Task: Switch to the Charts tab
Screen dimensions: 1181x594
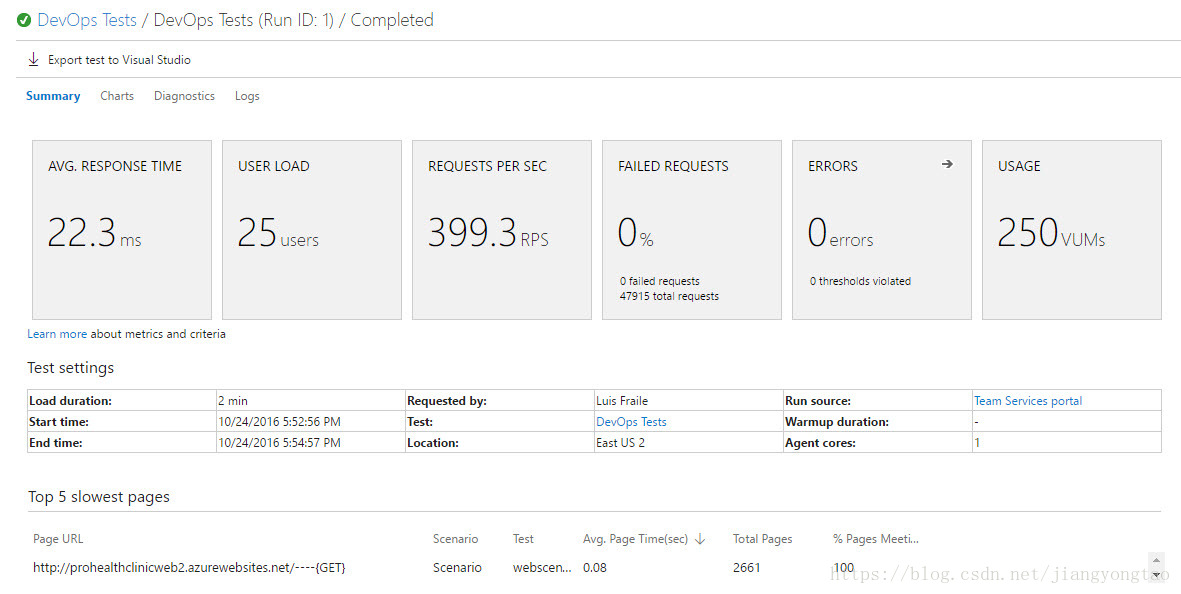Action: point(117,96)
